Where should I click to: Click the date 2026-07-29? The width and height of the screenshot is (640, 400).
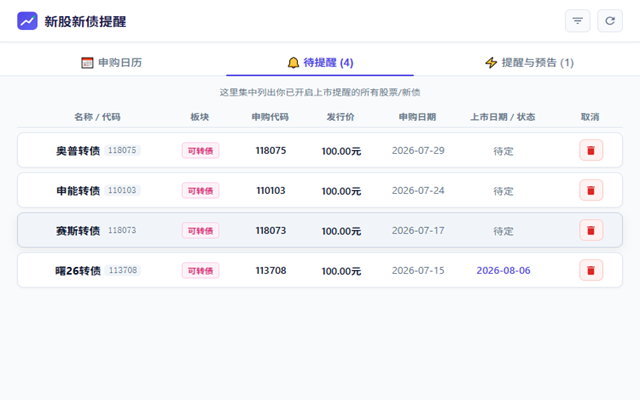pos(418,151)
